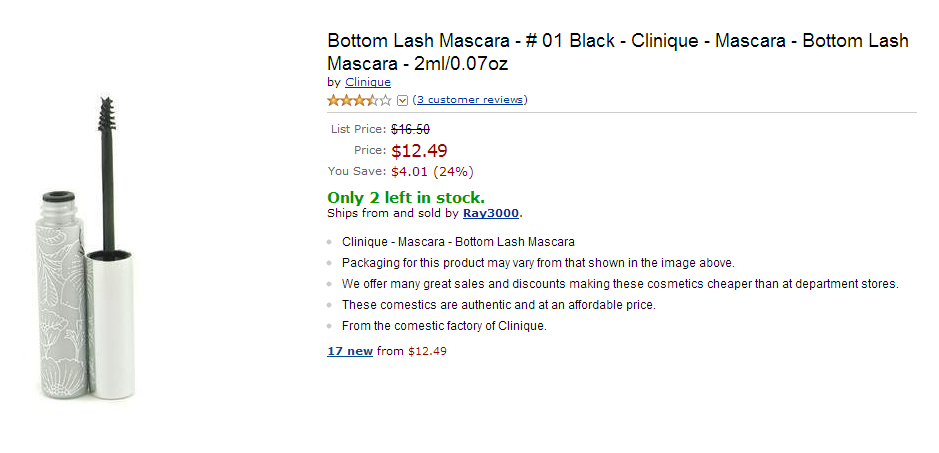Click the 'Clinique - Mascara - Bottom Lash Mascara' bullet
Viewport: 939px width, 453px height.
point(458,242)
